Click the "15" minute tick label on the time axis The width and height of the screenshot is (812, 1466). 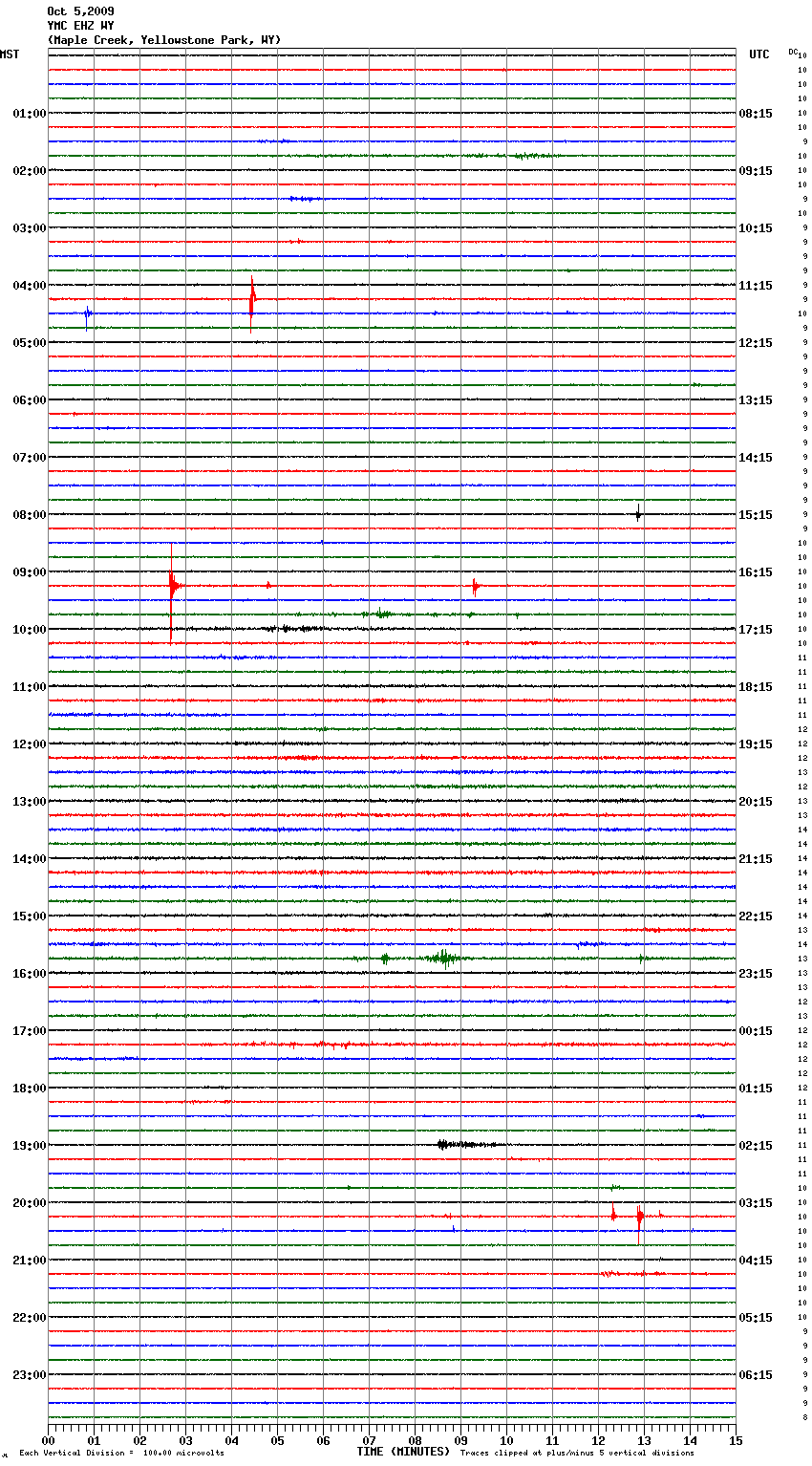[x=736, y=1440]
